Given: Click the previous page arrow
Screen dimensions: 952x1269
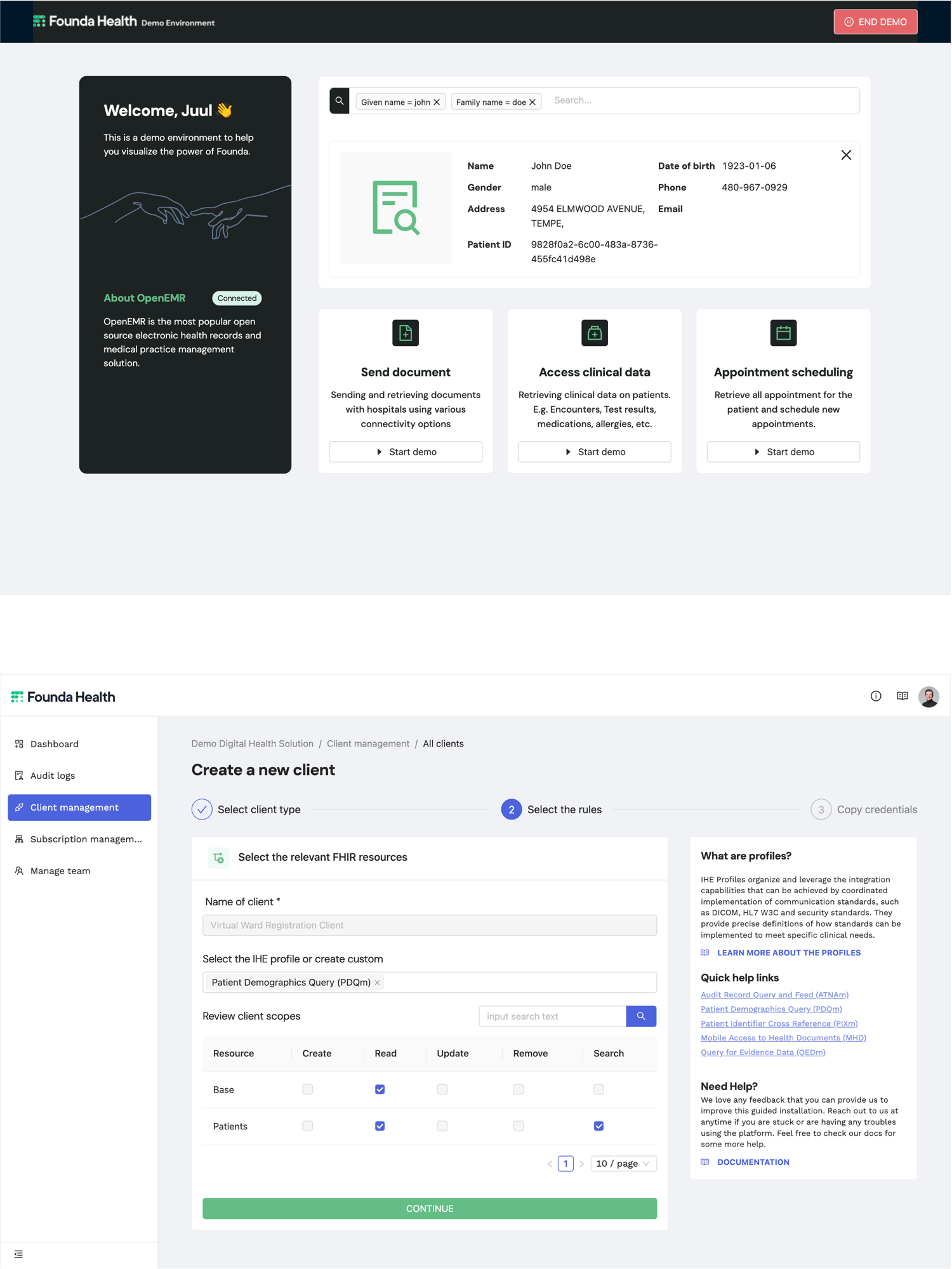Looking at the screenshot, I should [550, 1164].
